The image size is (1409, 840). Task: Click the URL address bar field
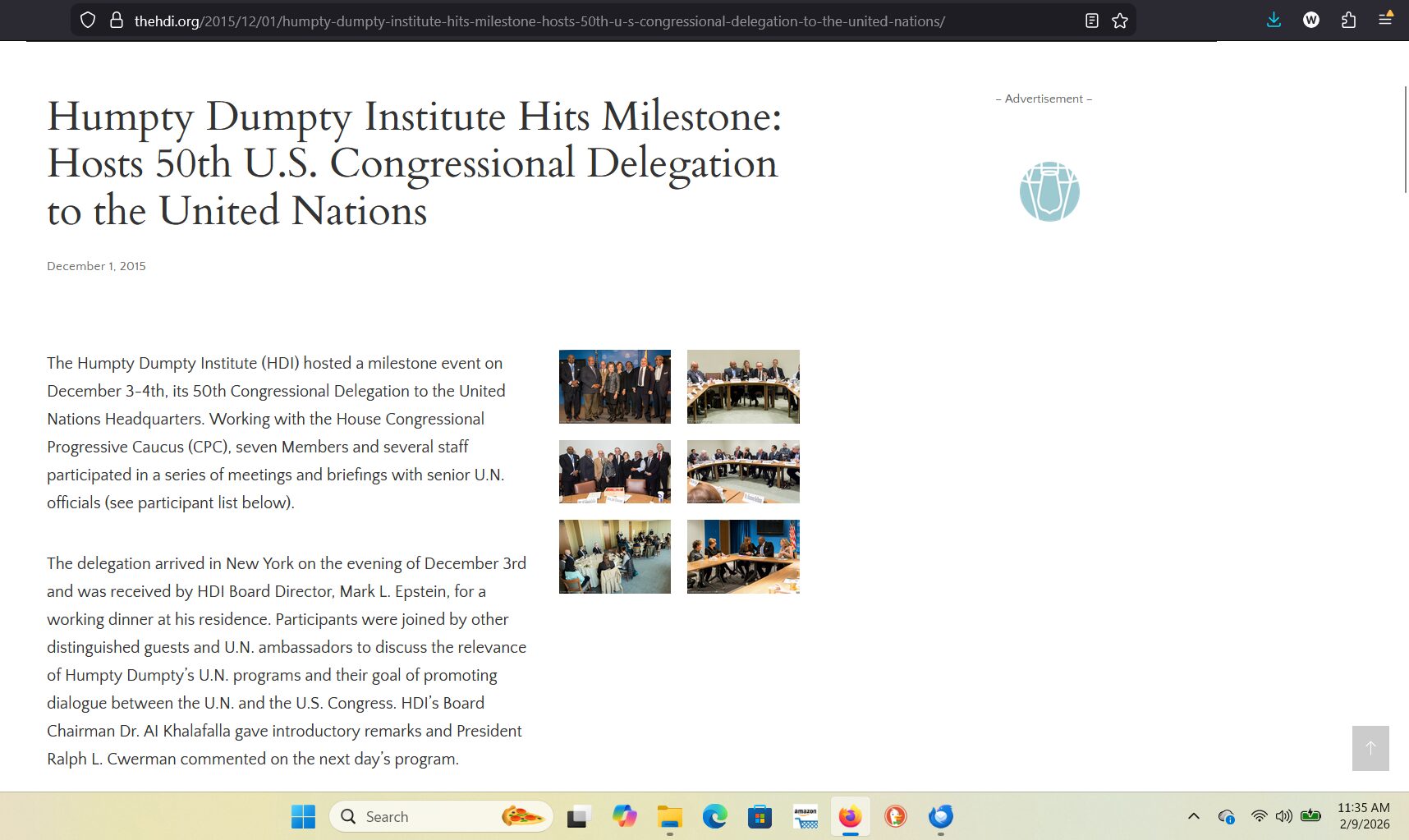click(575, 21)
